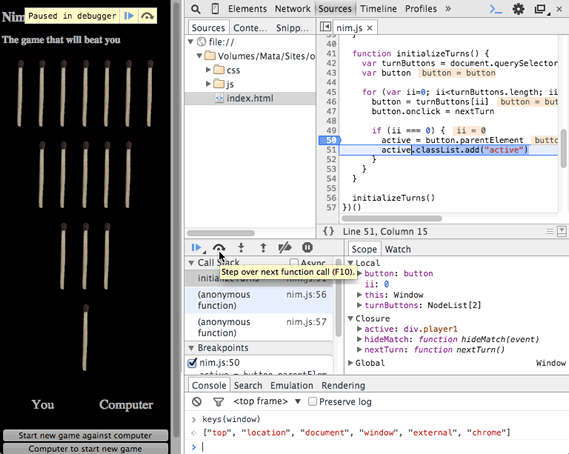The height and width of the screenshot is (454, 569).
Task: Open the Rendering drawer tab
Action: 343,385
